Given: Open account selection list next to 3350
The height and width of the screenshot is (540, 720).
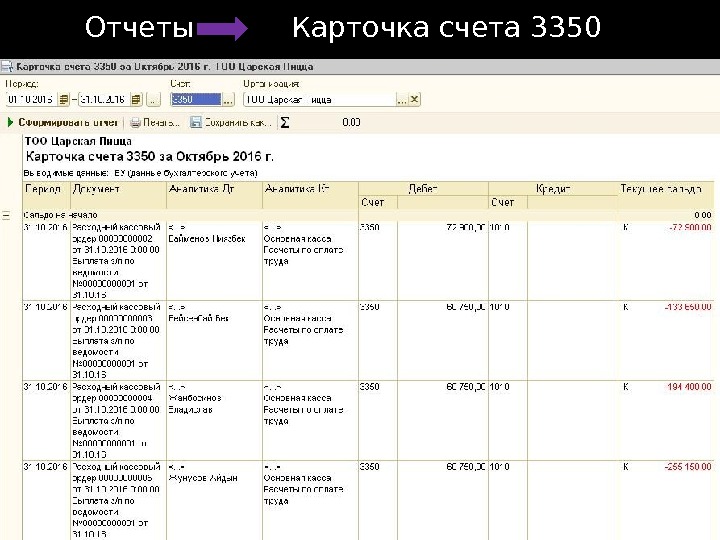Looking at the screenshot, I should coord(228,99).
